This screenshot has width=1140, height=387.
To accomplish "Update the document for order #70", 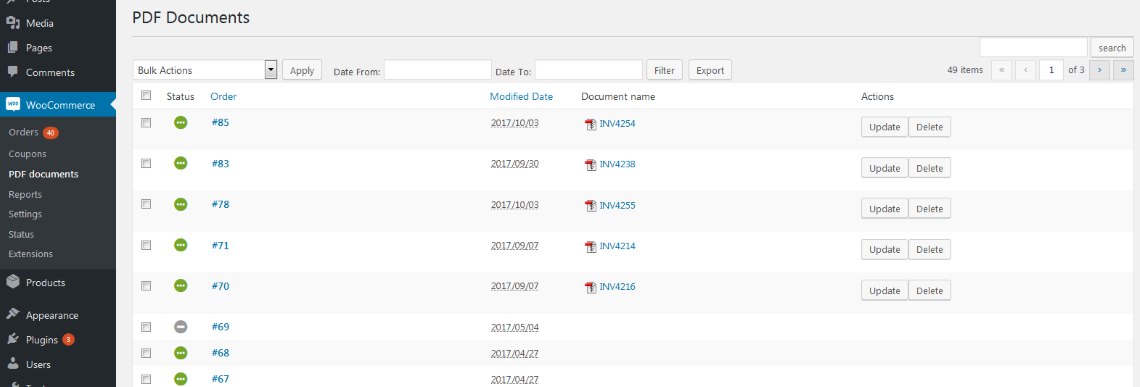I will click(x=885, y=290).
